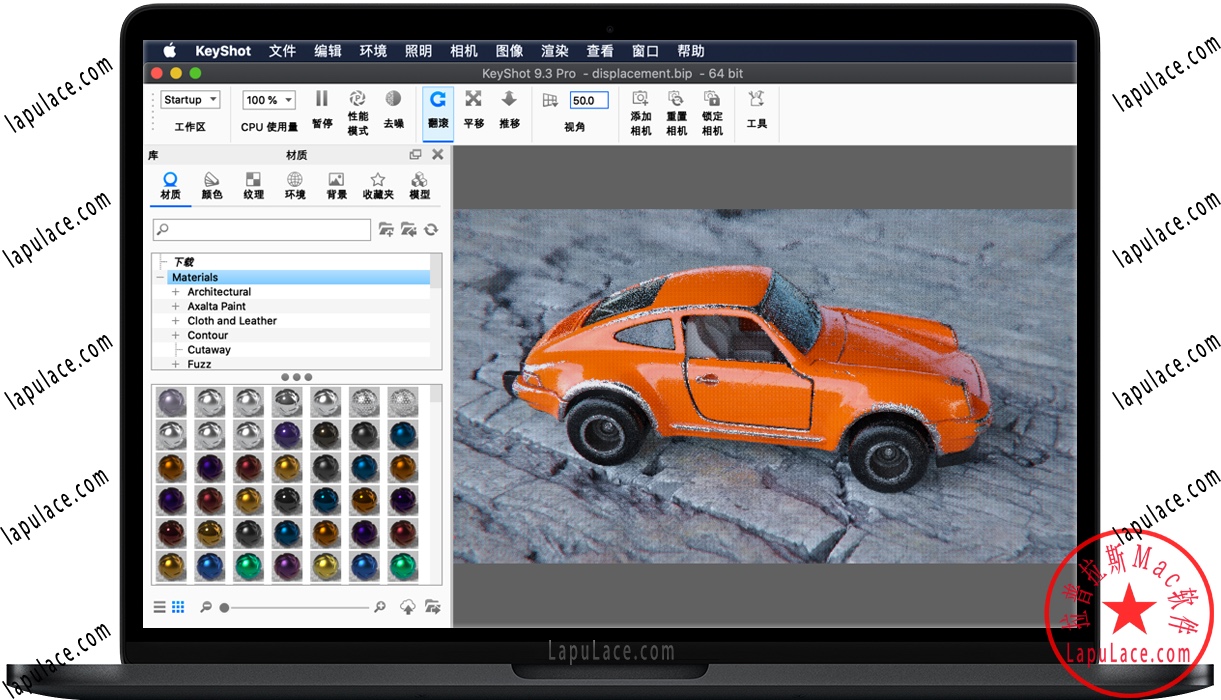
Task: Open the 环境 menu in menu bar
Action: (x=373, y=51)
